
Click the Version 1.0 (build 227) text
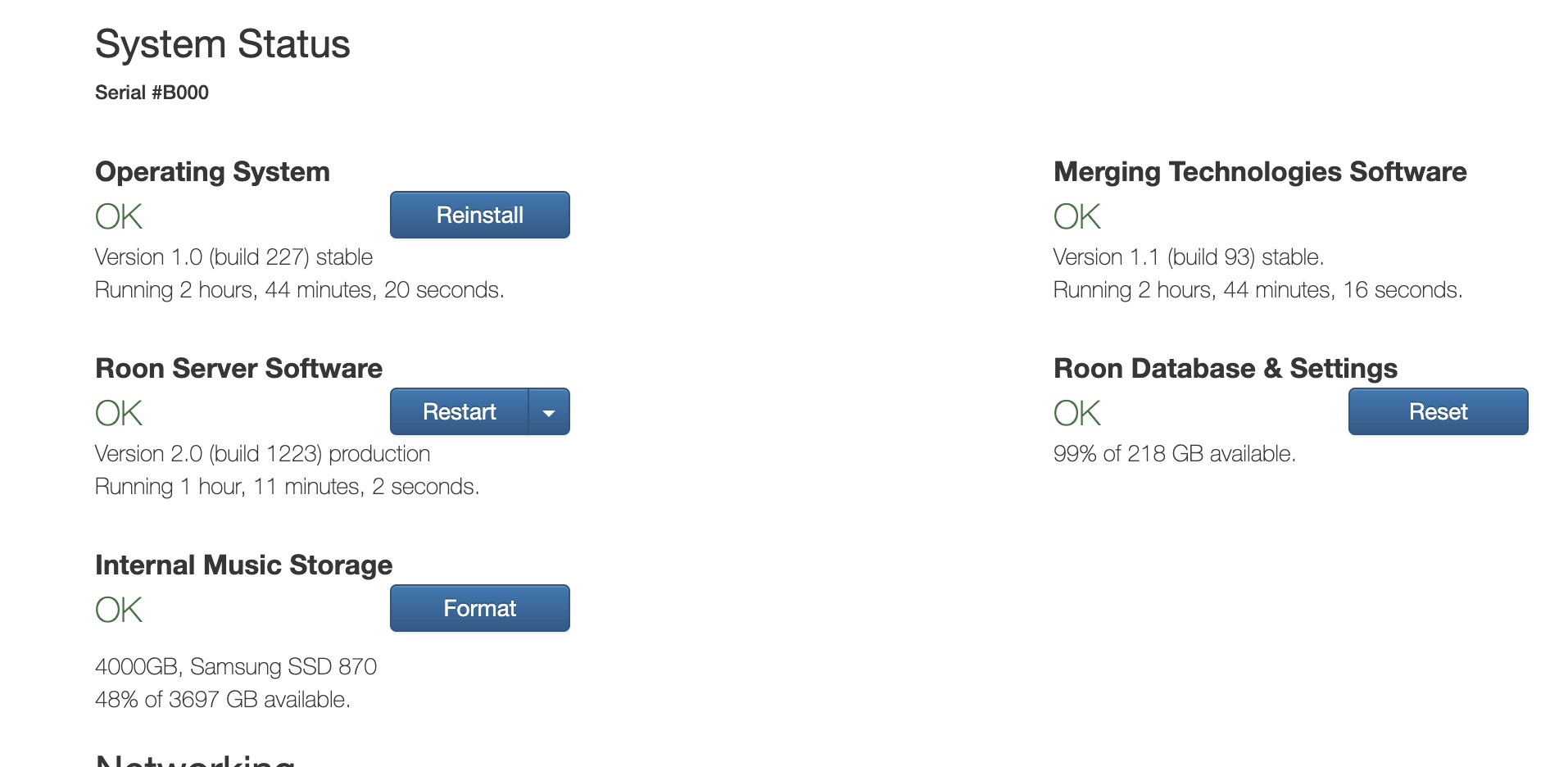[233, 257]
